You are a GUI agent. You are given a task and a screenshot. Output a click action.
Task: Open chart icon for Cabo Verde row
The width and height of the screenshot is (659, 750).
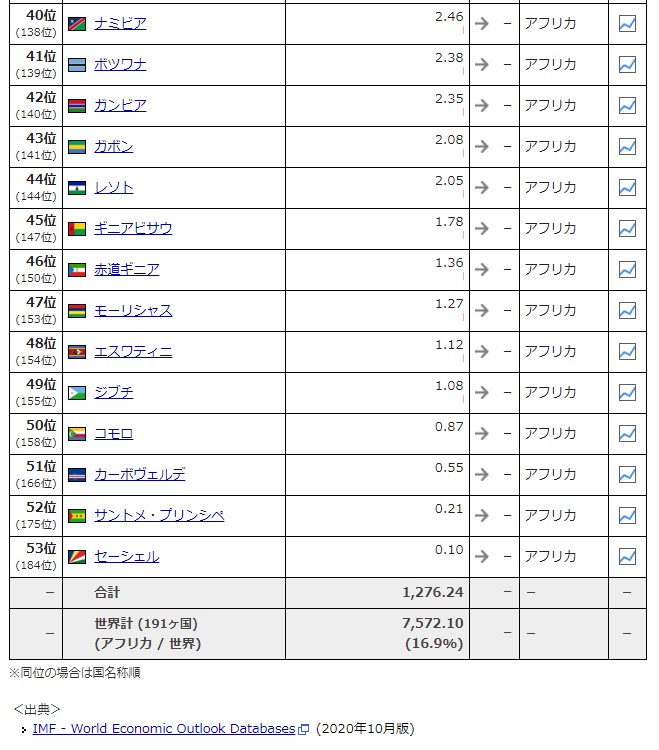coord(627,474)
